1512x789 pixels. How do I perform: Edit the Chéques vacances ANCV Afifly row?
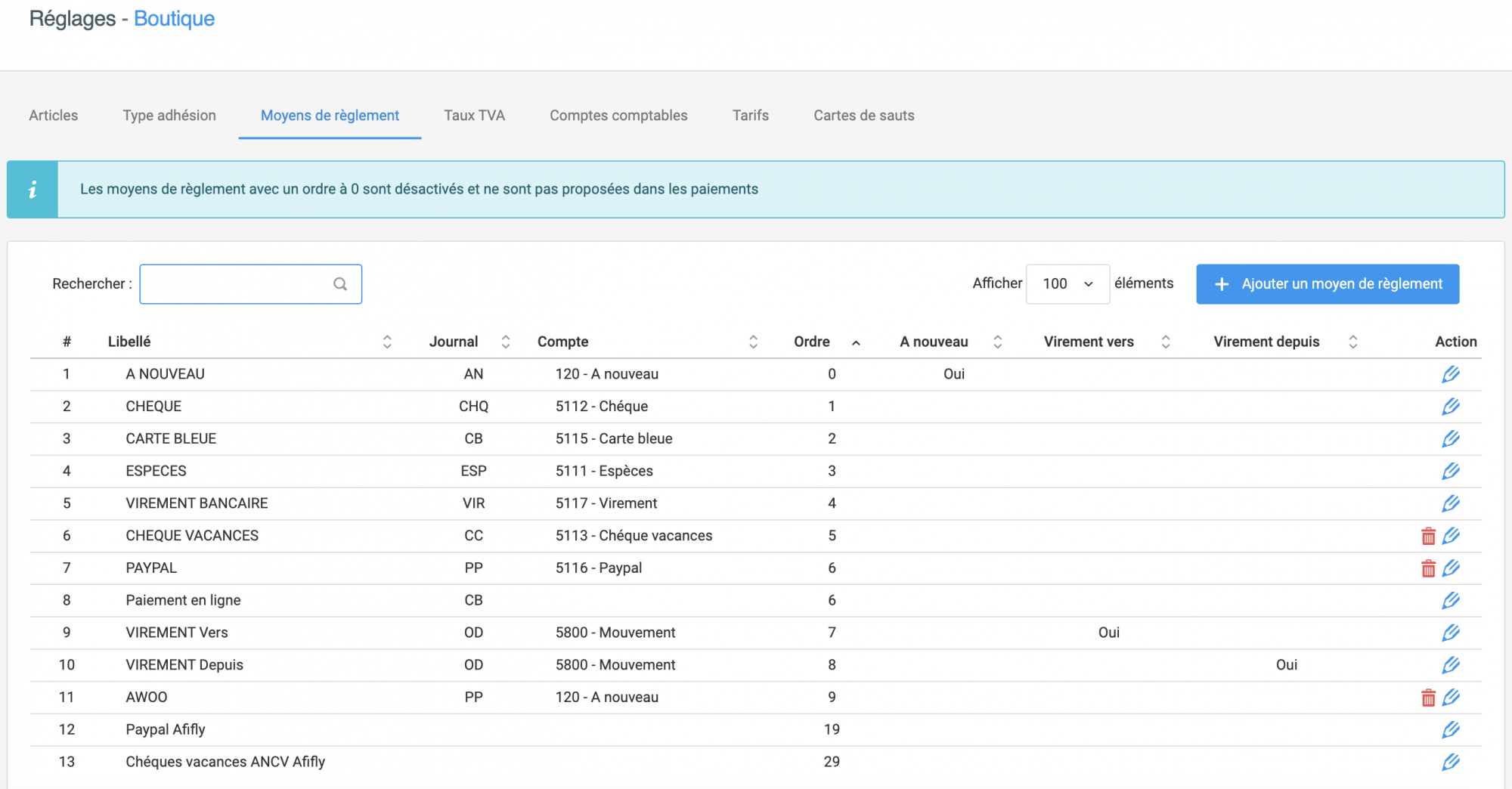point(1450,762)
